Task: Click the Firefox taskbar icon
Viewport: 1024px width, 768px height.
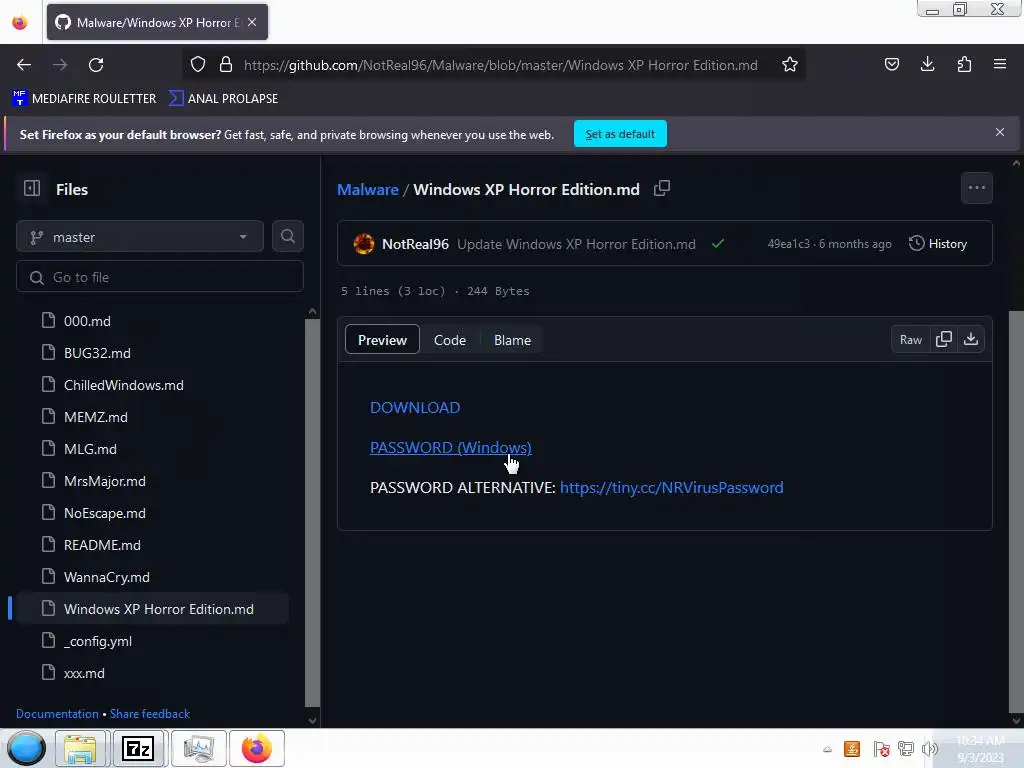Action: [x=257, y=748]
